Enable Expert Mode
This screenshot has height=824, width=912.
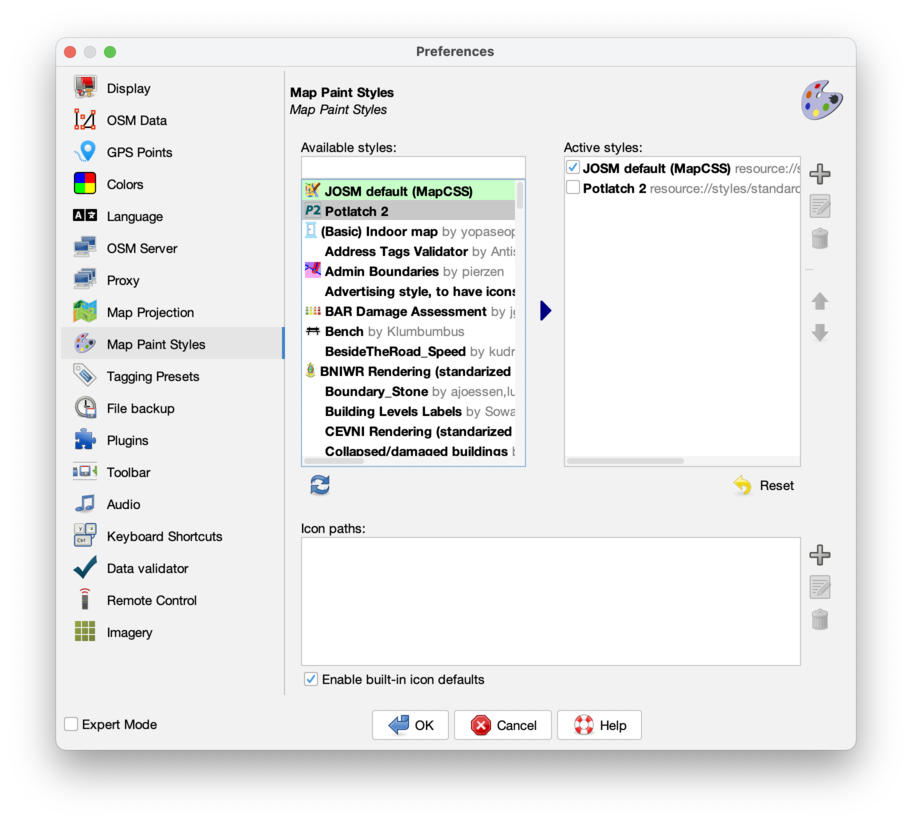pyautogui.click(x=71, y=724)
